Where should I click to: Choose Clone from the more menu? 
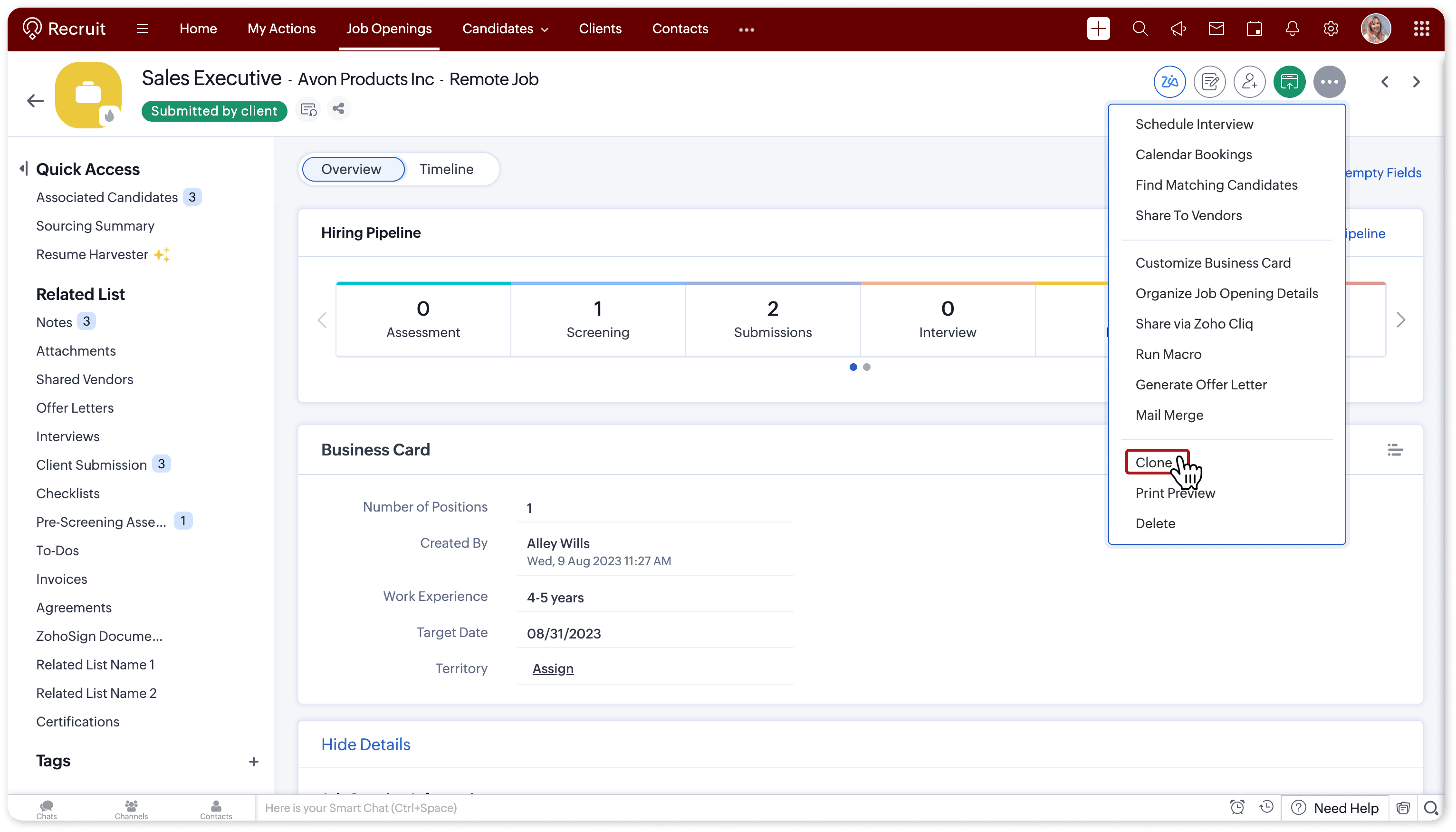coord(1153,462)
